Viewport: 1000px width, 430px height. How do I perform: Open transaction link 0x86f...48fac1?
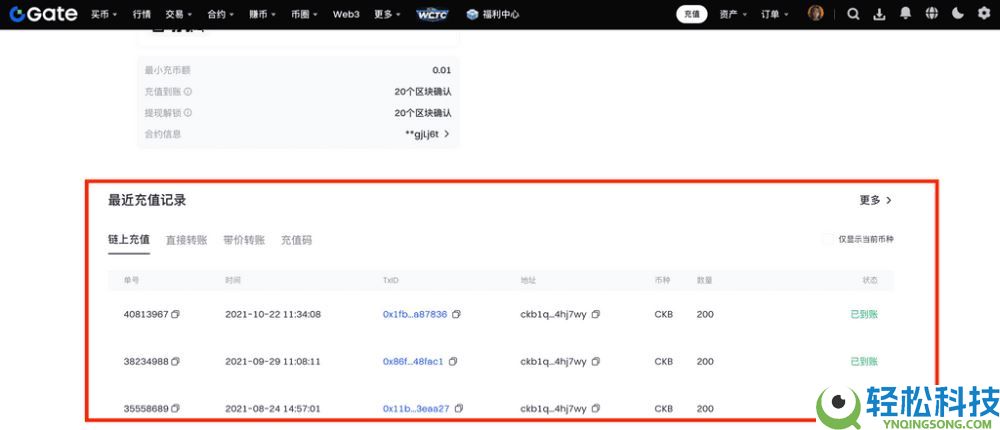413,361
